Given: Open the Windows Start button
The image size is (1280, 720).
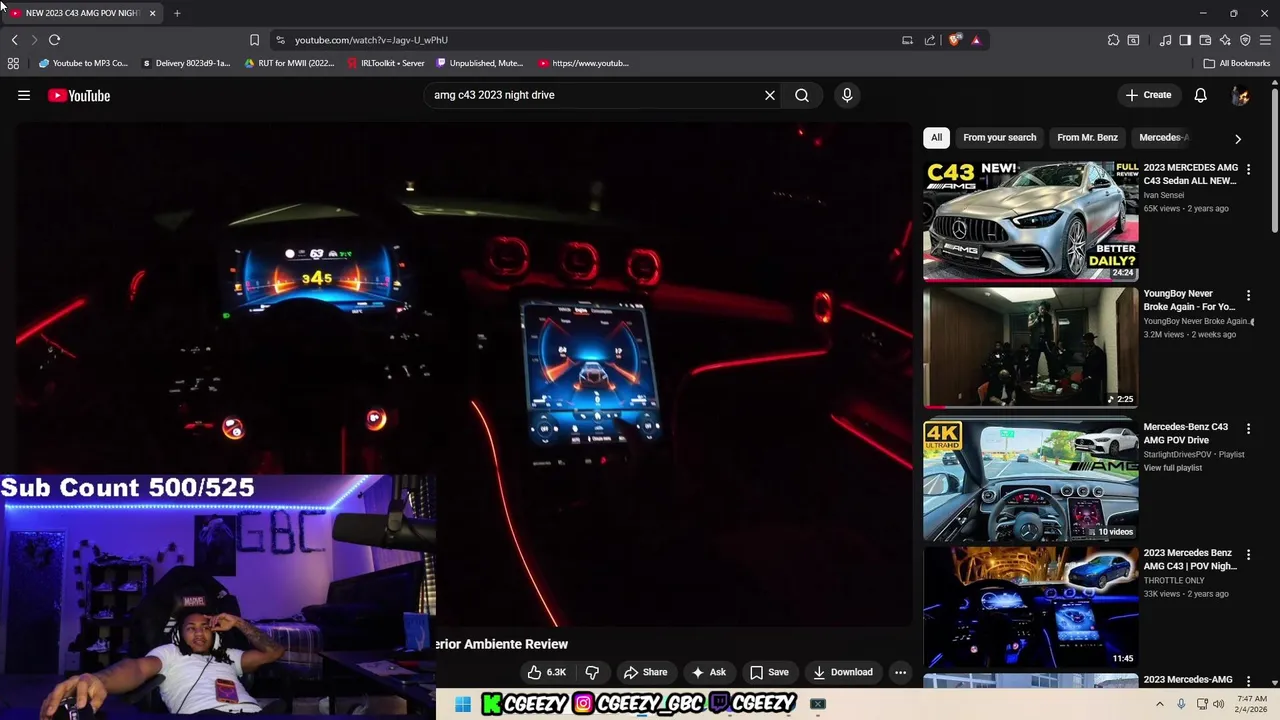Looking at the screenshot, I should point(463,705).
